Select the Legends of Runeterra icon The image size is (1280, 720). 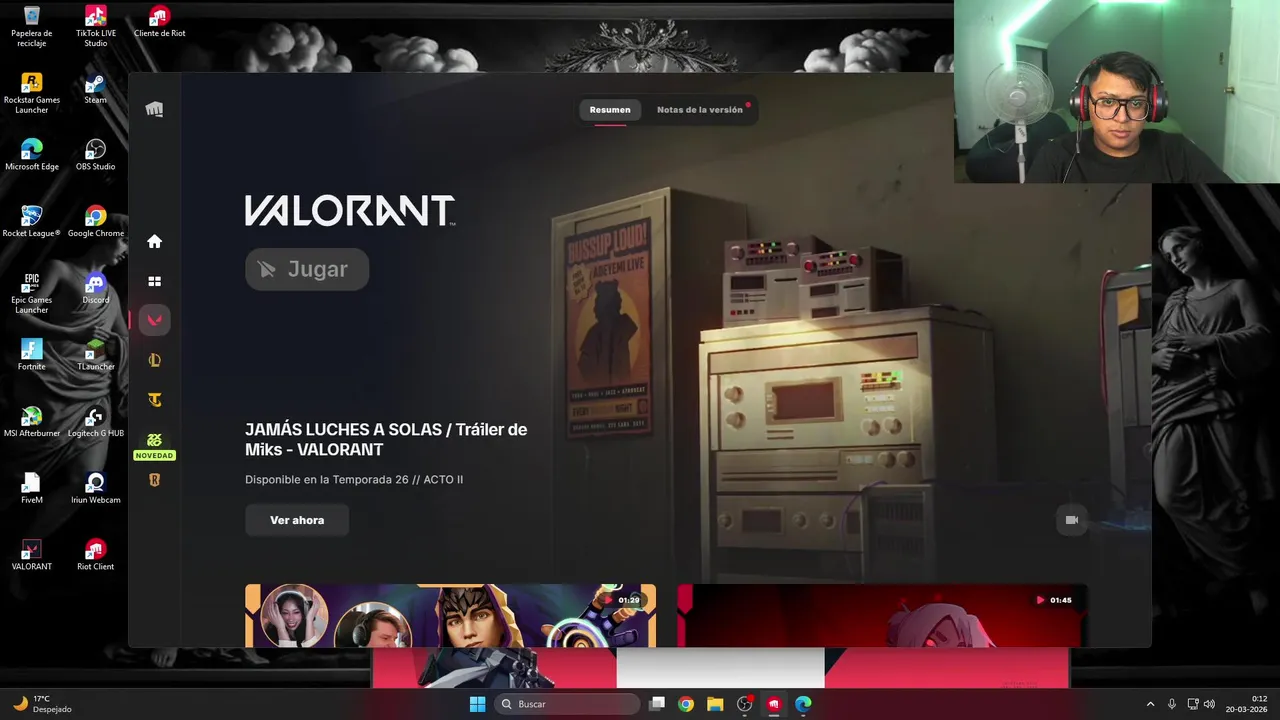tap(154, 480)
